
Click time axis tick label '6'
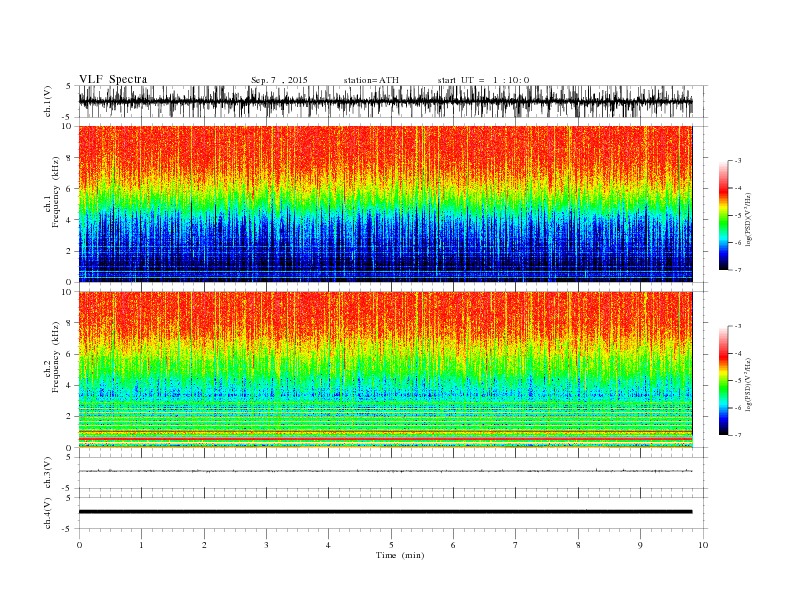coord(453,545)
